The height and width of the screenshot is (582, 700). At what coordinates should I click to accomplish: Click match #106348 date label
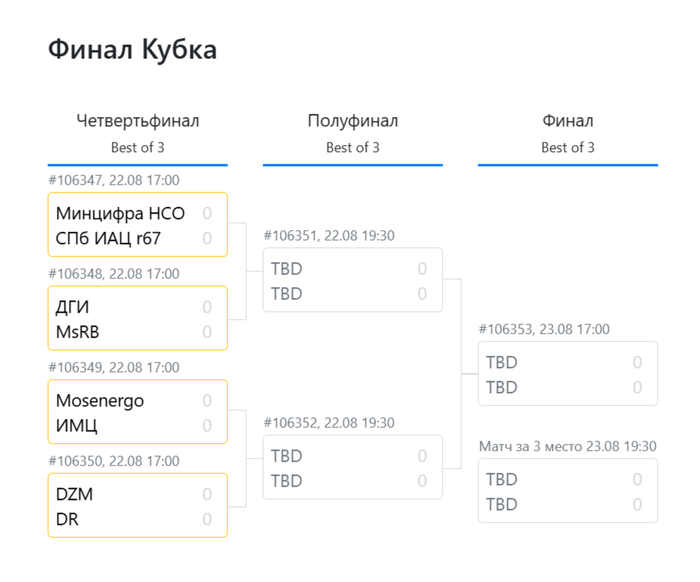114,274
